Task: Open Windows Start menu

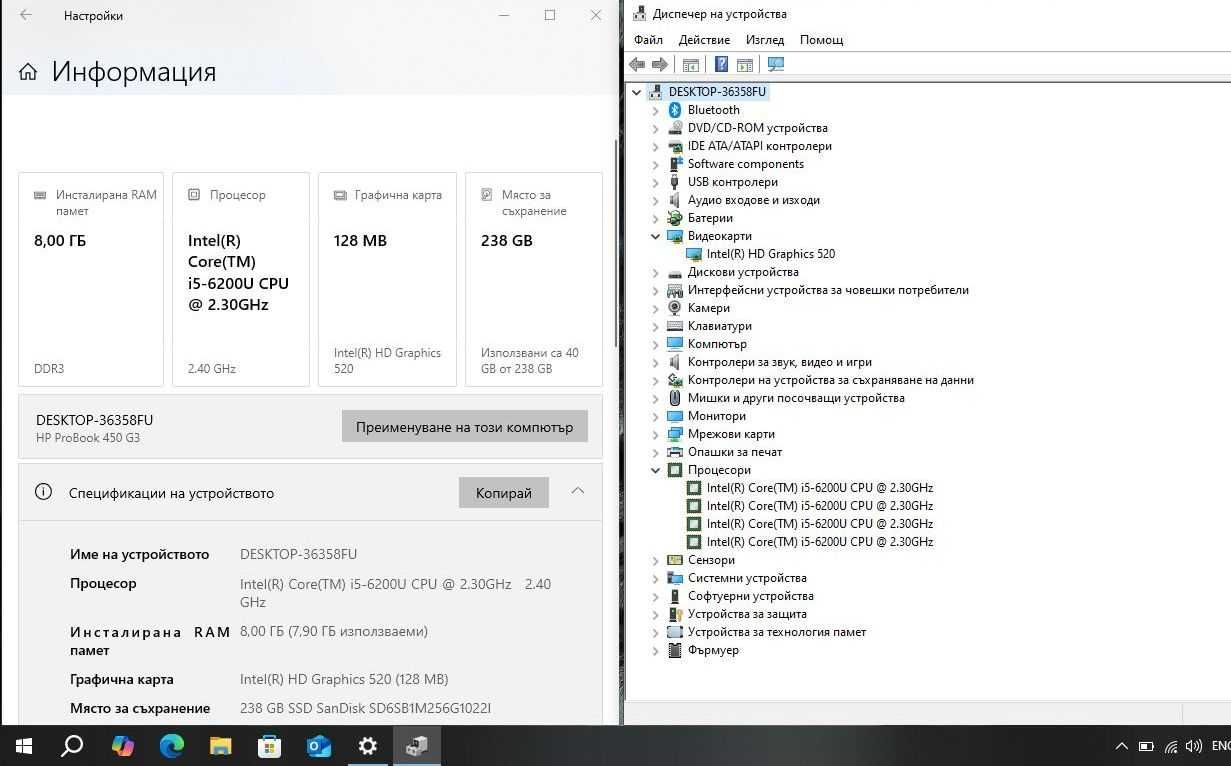Action: click(24, 746)
